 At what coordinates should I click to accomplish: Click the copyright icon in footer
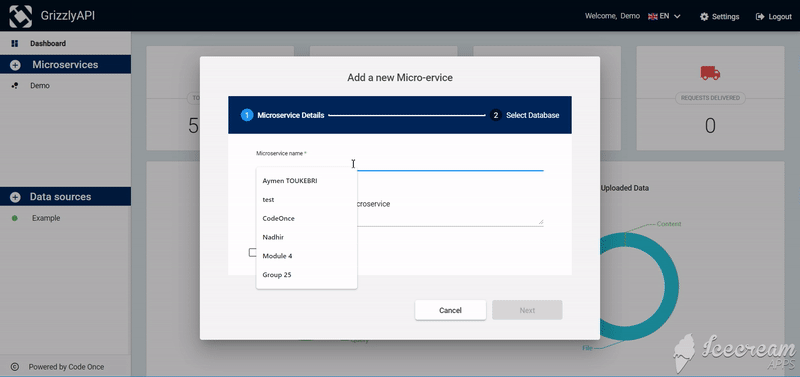pyautogui.click(x=15, y=367)
